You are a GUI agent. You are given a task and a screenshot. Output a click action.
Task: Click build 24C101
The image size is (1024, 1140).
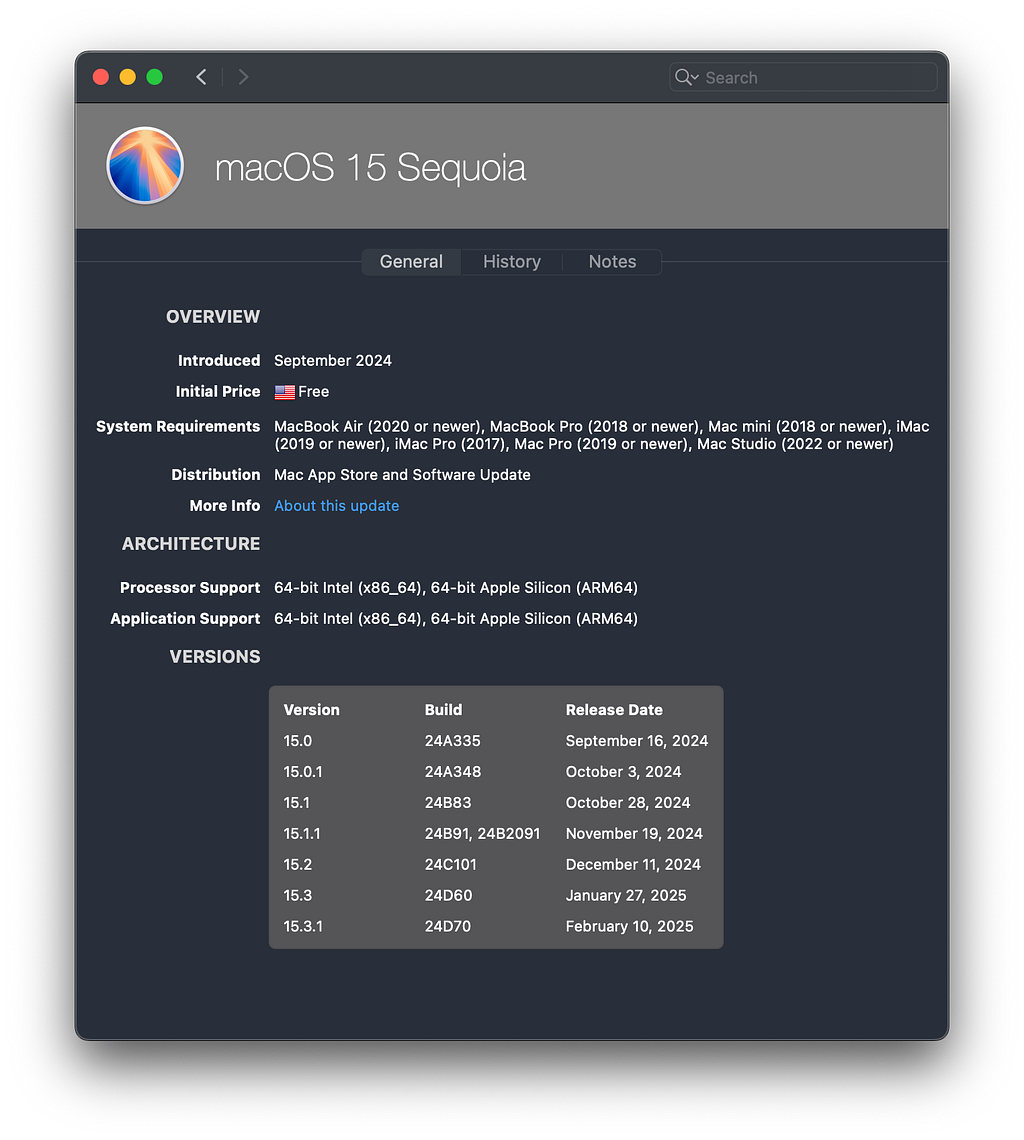coord(451,864)
